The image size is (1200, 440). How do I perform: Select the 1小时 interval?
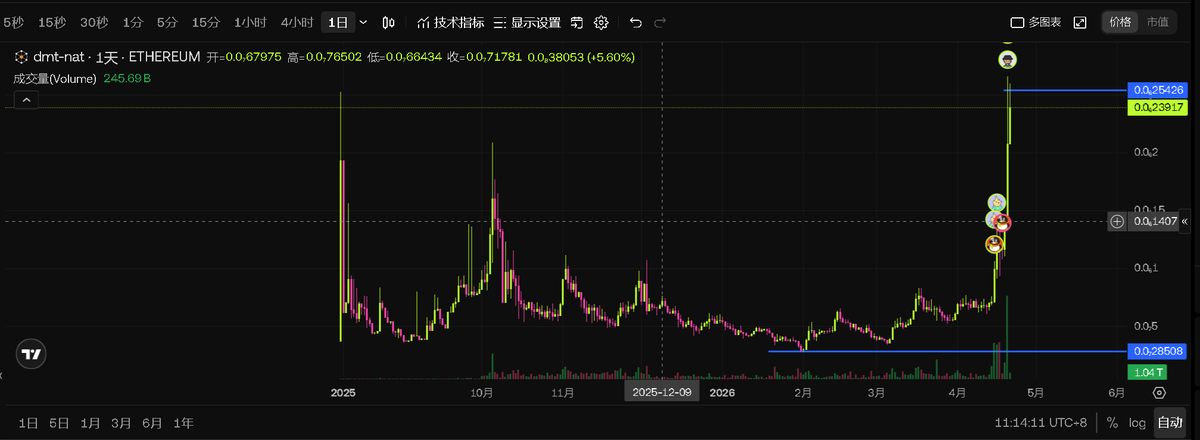click(x=250, y=22)
